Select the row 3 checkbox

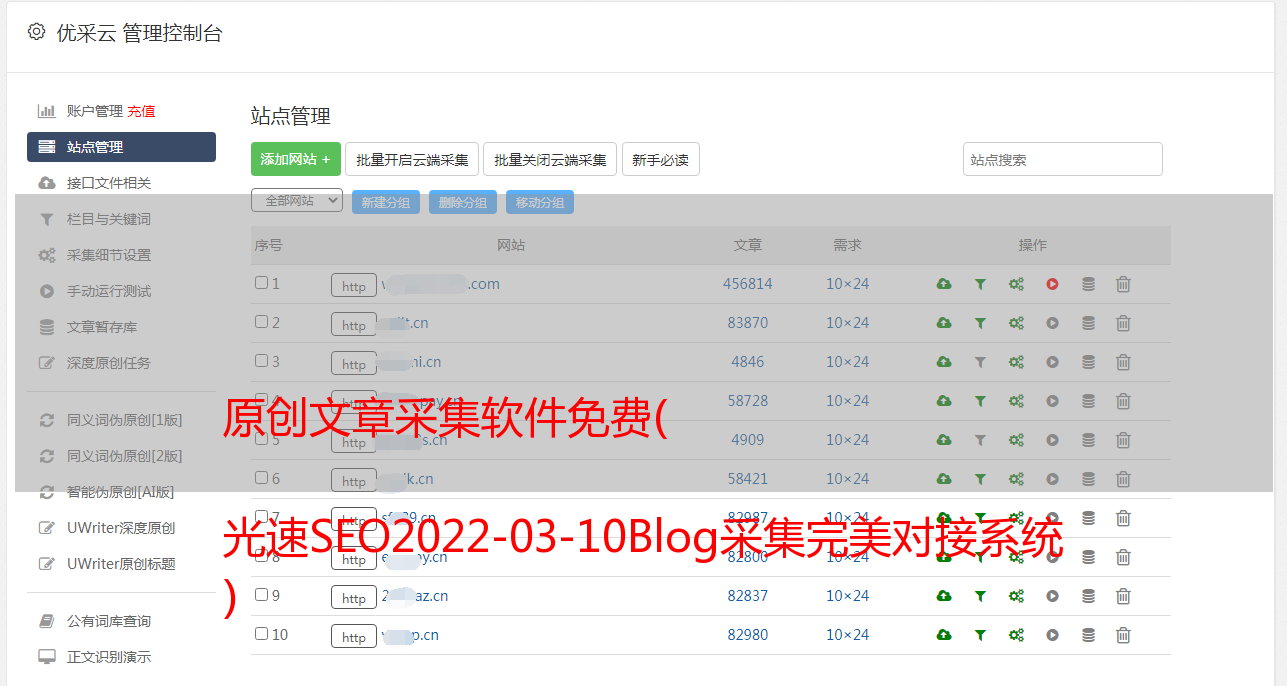pyautogui.click(x=261, y=361)
